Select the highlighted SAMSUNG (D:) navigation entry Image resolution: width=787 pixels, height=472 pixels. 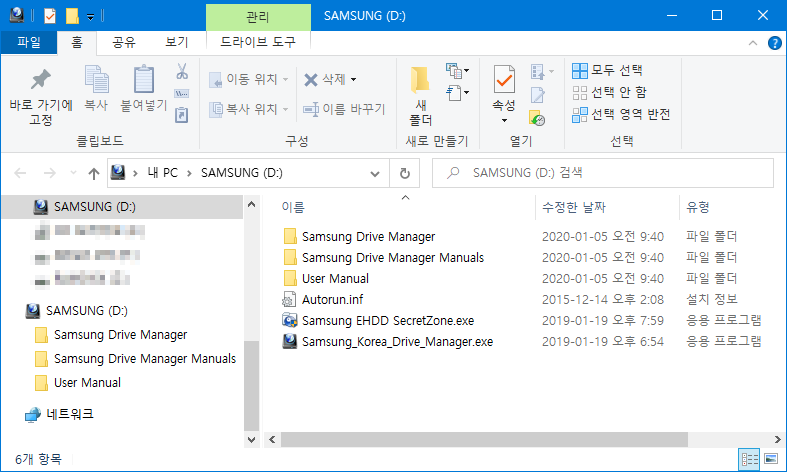122,207
